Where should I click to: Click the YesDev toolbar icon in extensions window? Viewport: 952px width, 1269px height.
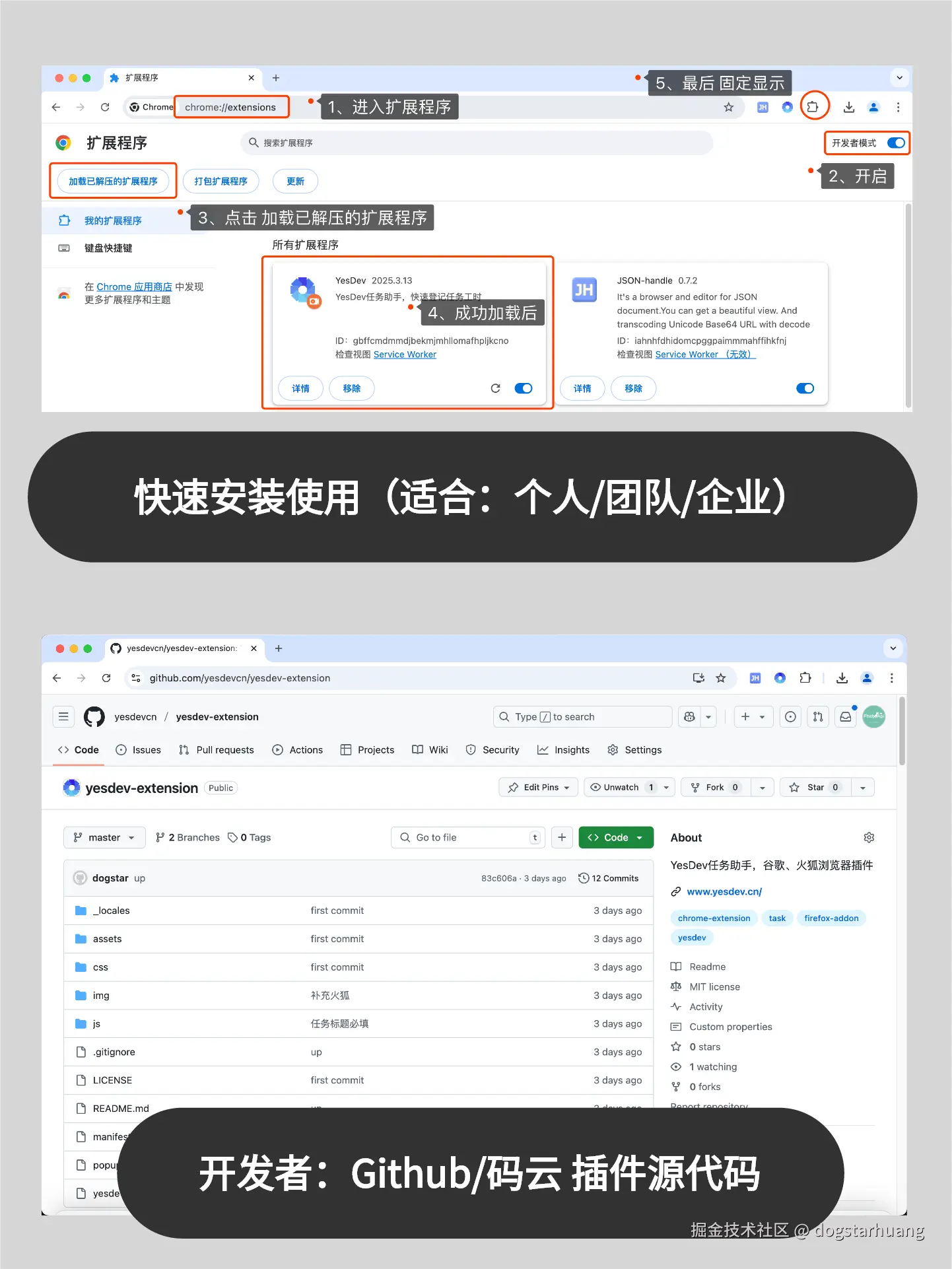(787, 107)
